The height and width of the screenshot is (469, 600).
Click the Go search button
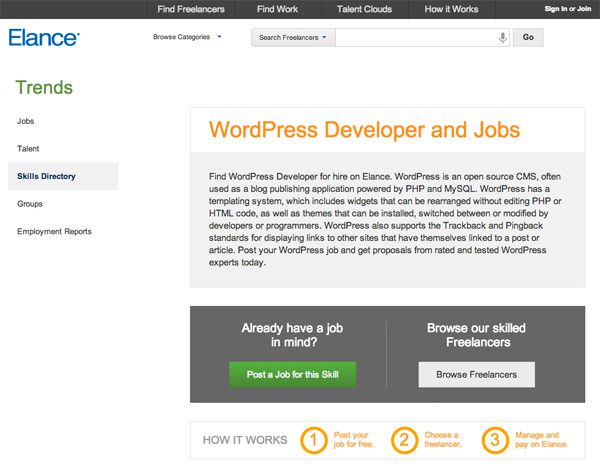pos(528,37)
